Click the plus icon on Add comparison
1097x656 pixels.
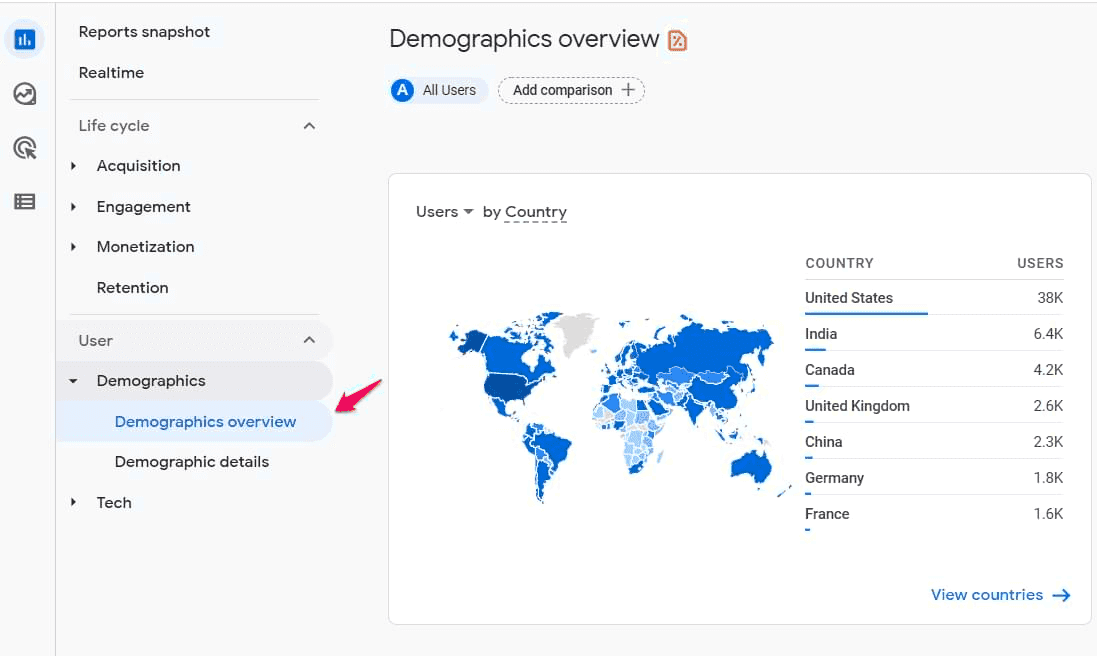[630, 90]
